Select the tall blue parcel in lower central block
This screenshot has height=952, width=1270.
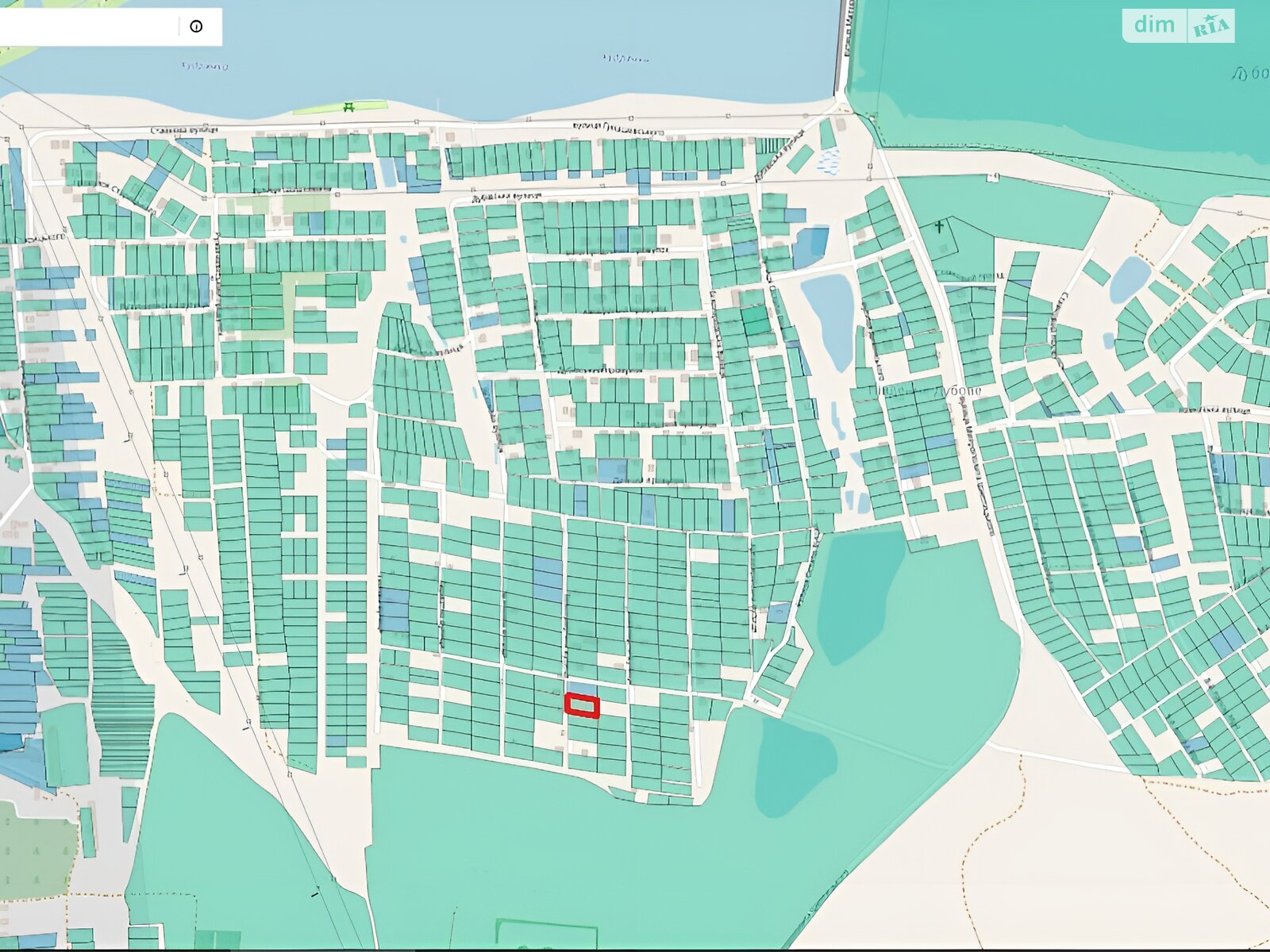[548, 579]
